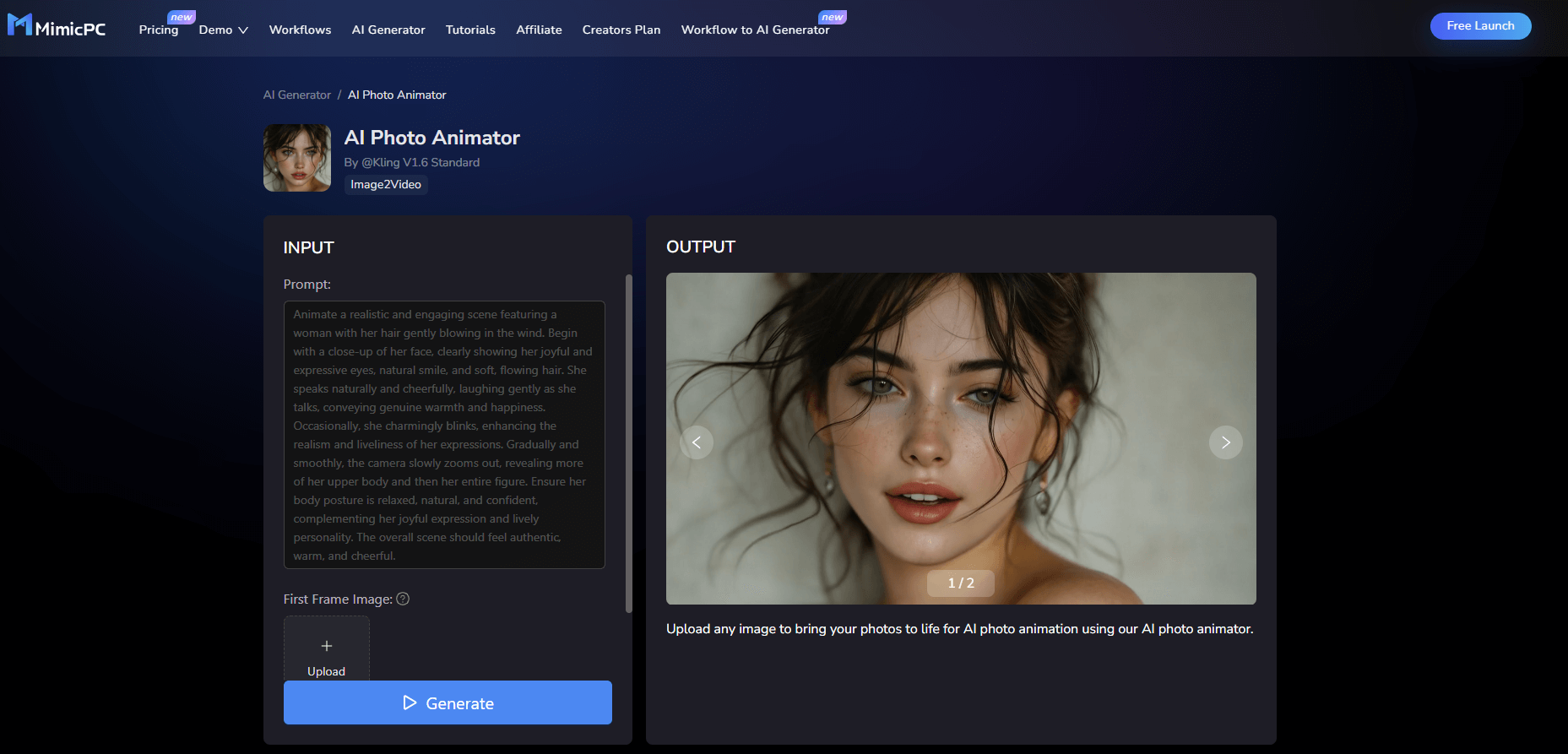The width and height of the screenshot is (1568, 754).
Task: Open the Tutorials page
Action: click(470, 30)
